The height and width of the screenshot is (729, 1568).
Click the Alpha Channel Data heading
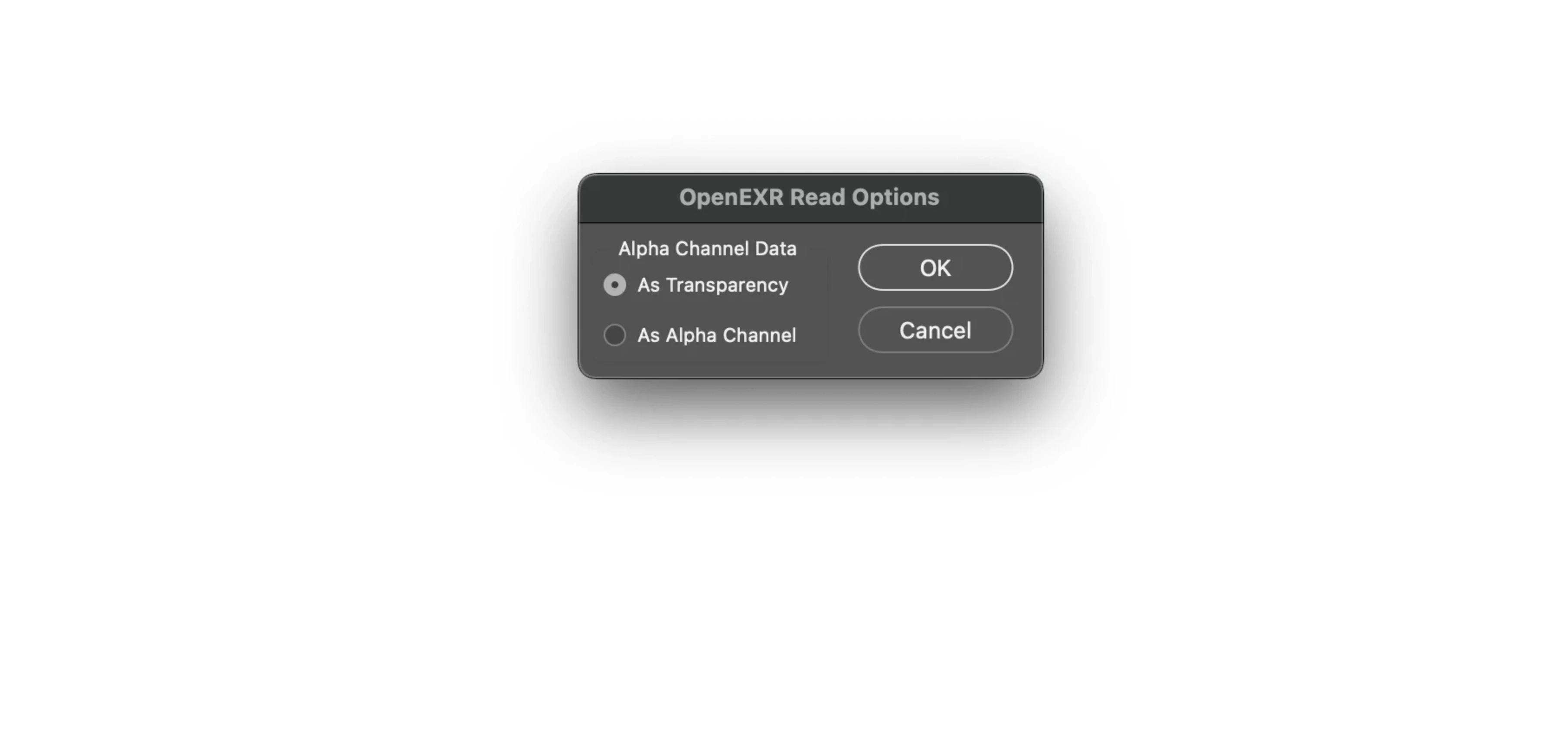707,249
